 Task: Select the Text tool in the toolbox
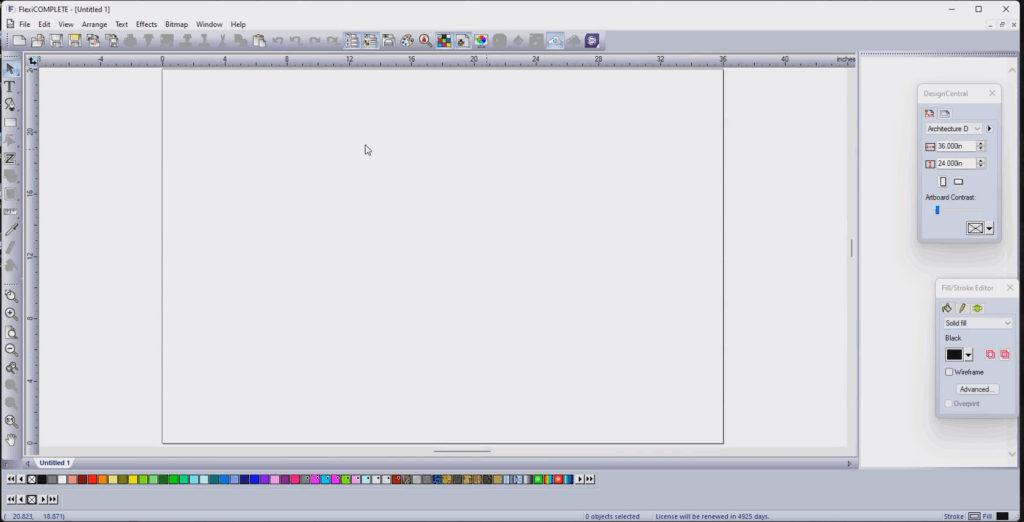(10, 86)
